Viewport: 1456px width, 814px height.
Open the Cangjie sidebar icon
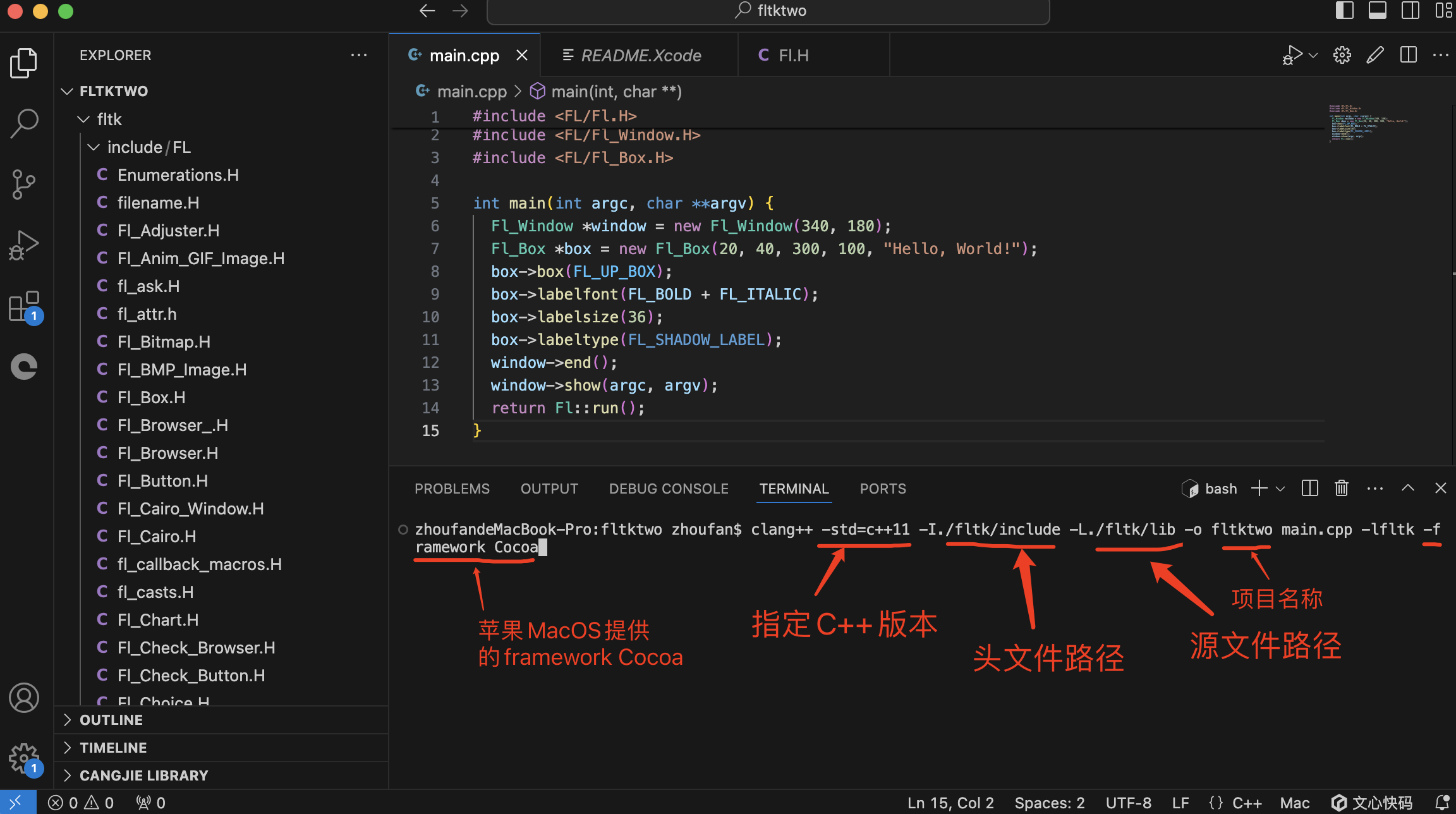[x=24, y=367]
